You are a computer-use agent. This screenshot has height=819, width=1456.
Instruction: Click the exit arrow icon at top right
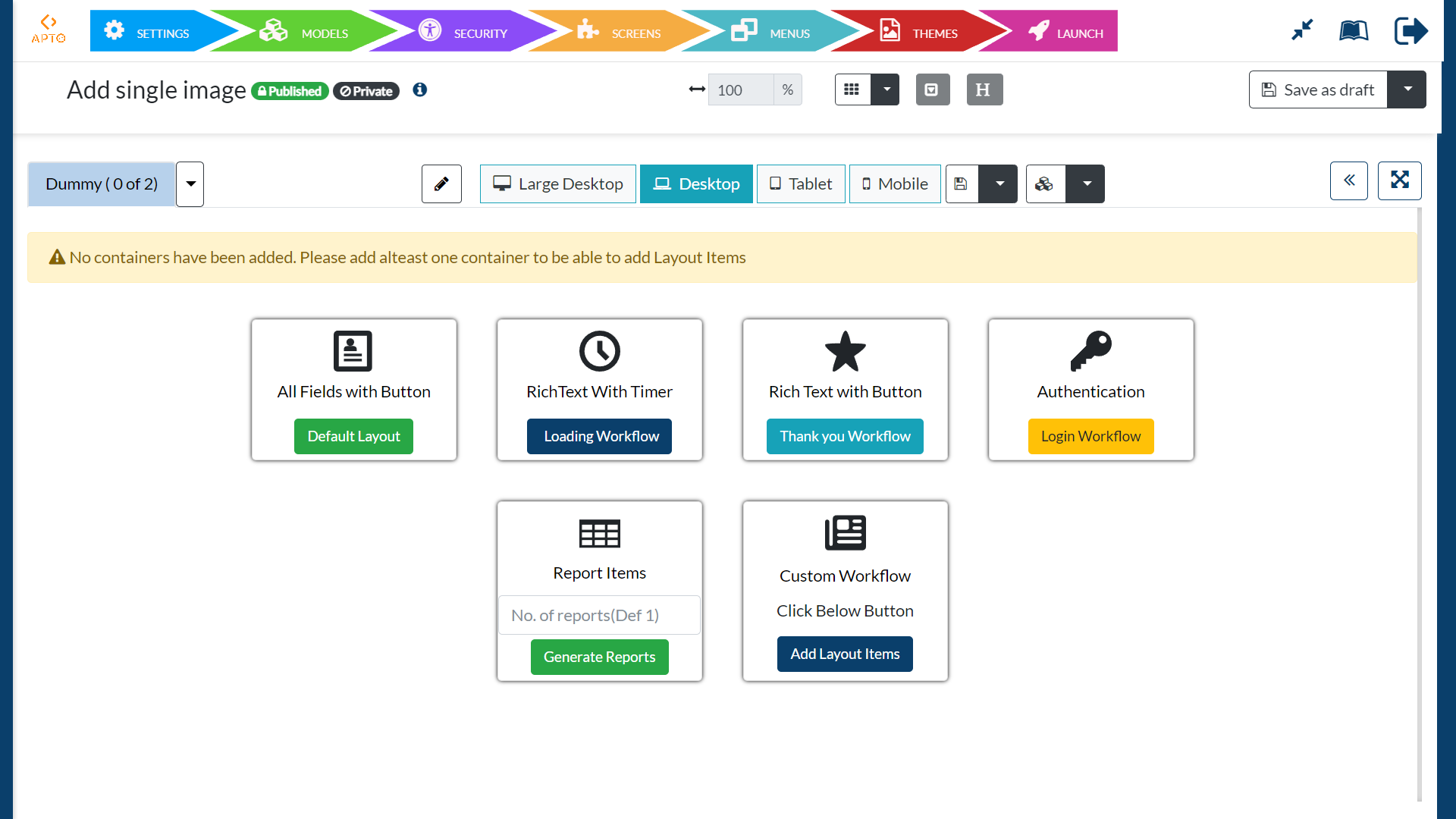pyautogui.click(x=1410, y=30)
